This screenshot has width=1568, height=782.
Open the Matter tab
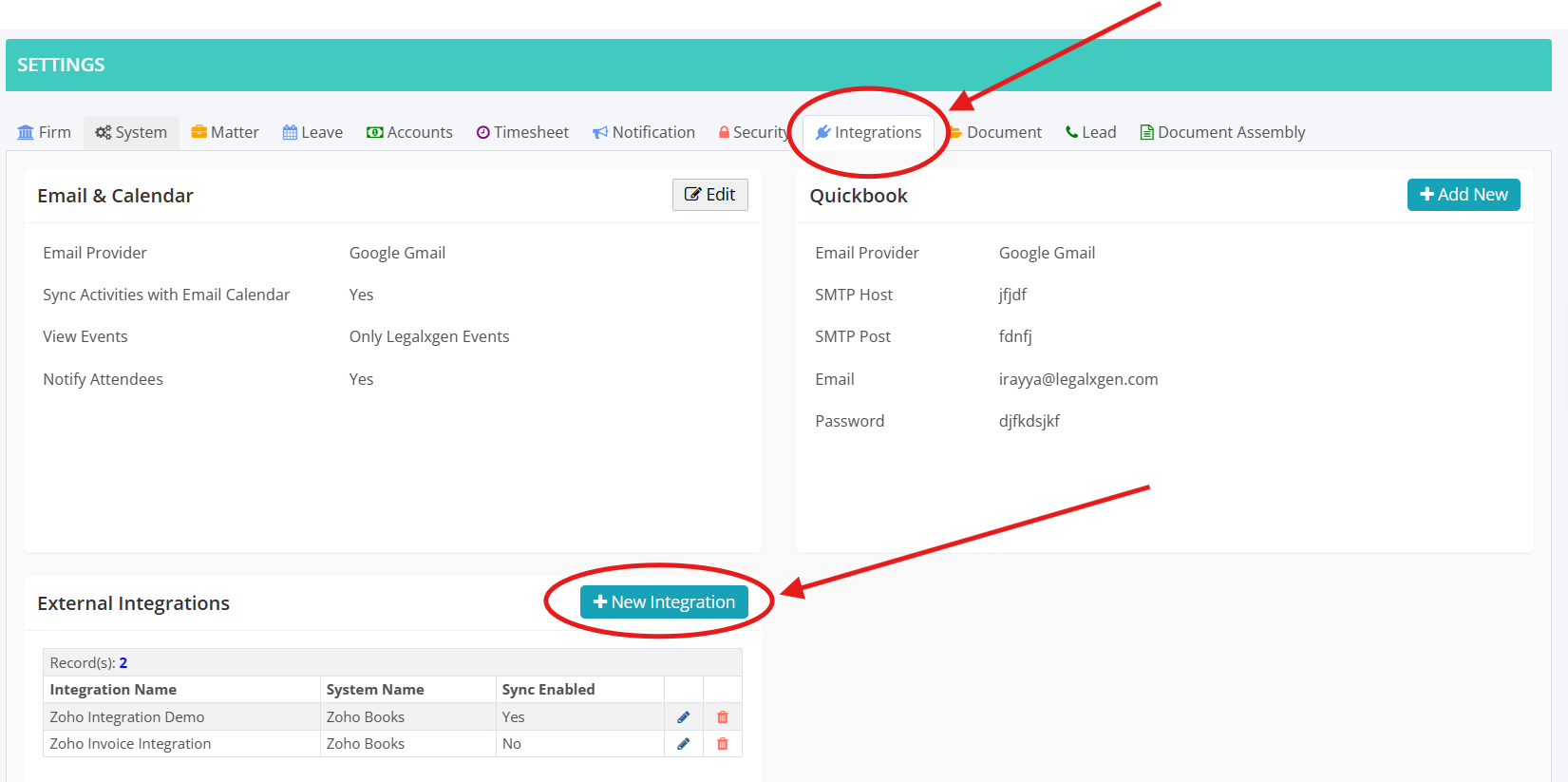(225, 132)
